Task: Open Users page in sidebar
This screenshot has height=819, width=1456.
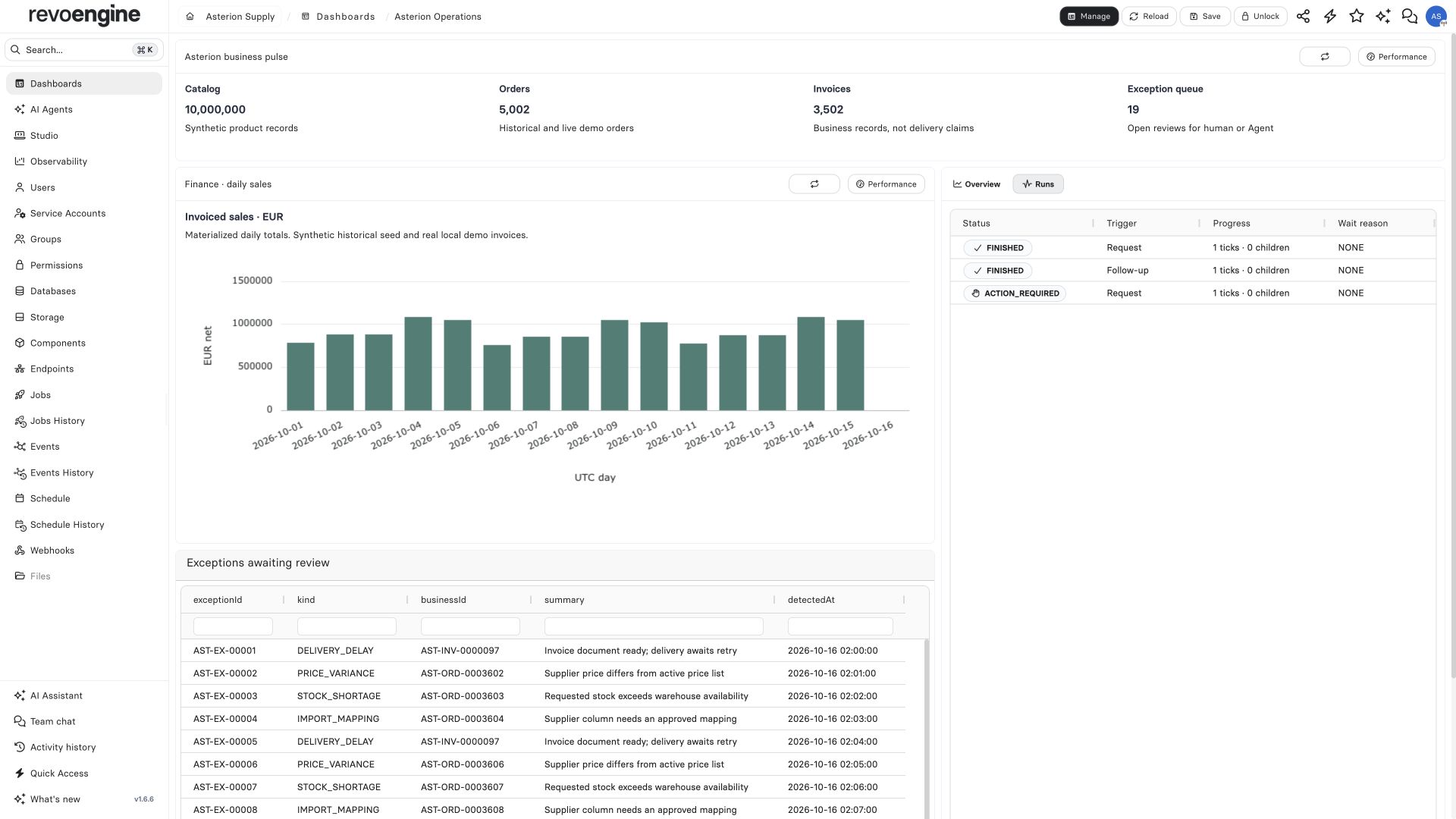Action: pos(84,187)
